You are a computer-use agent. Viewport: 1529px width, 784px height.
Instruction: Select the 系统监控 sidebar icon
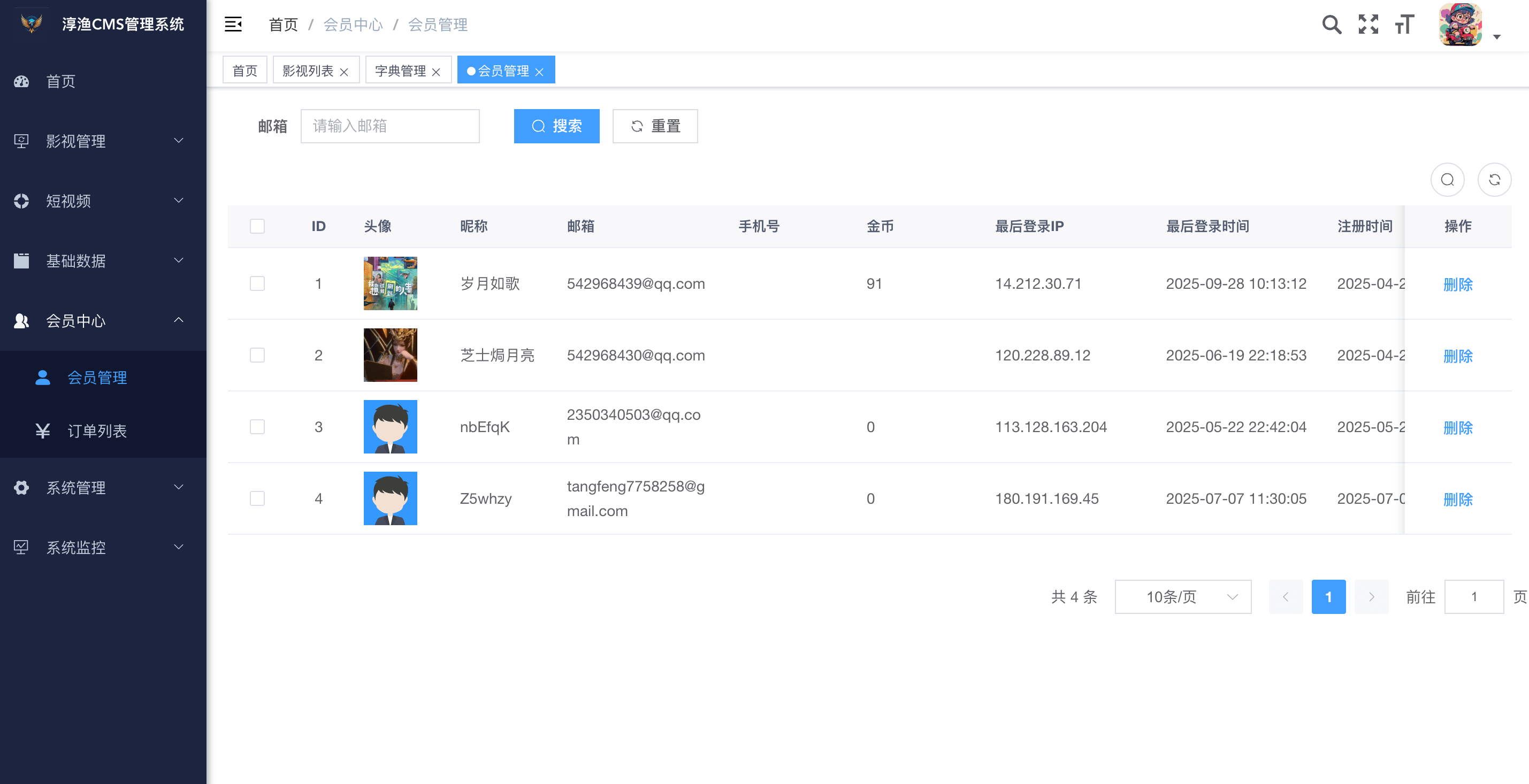[21, 547]
